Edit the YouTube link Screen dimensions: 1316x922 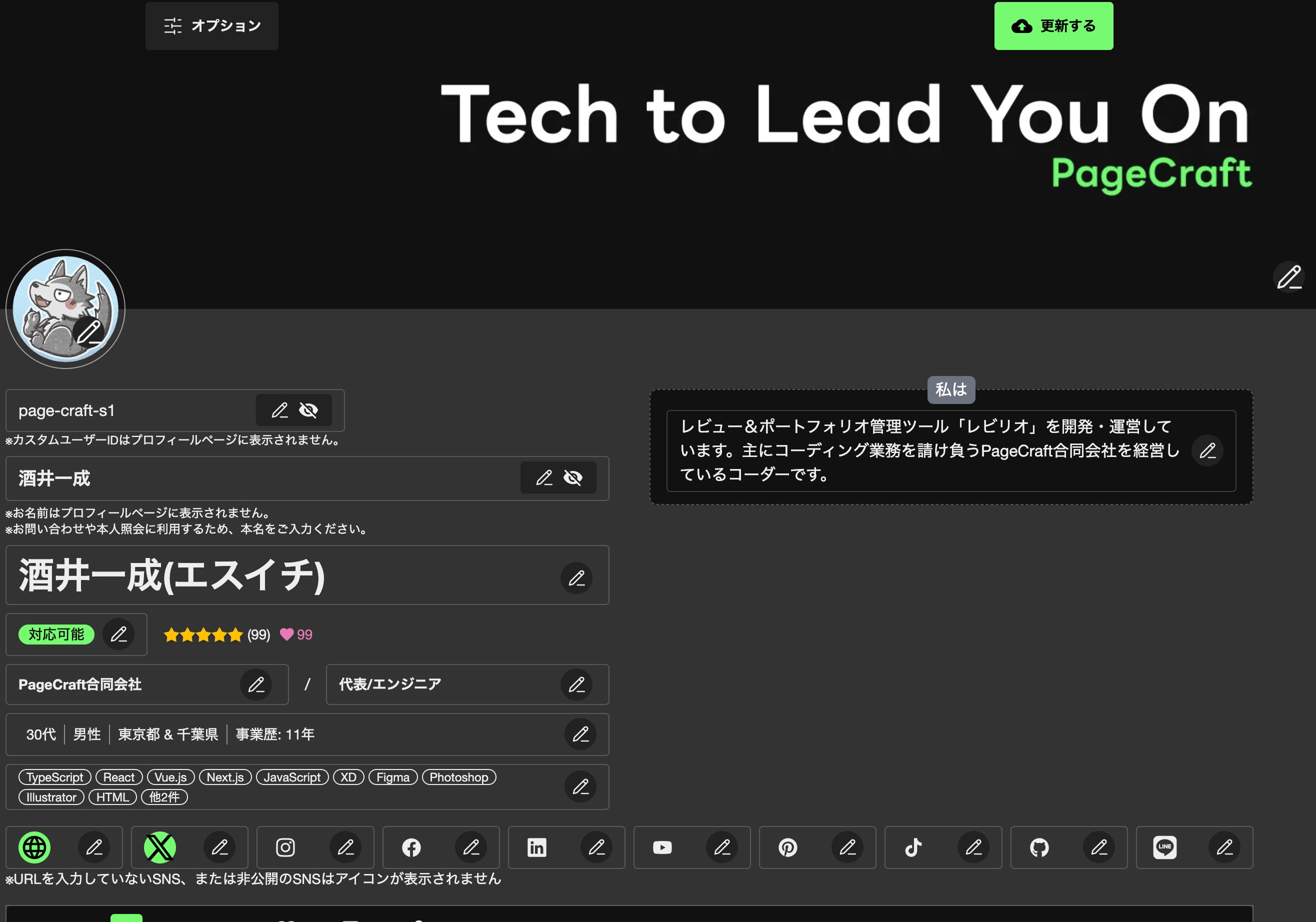pyautogui.click(x=721, y=847)
